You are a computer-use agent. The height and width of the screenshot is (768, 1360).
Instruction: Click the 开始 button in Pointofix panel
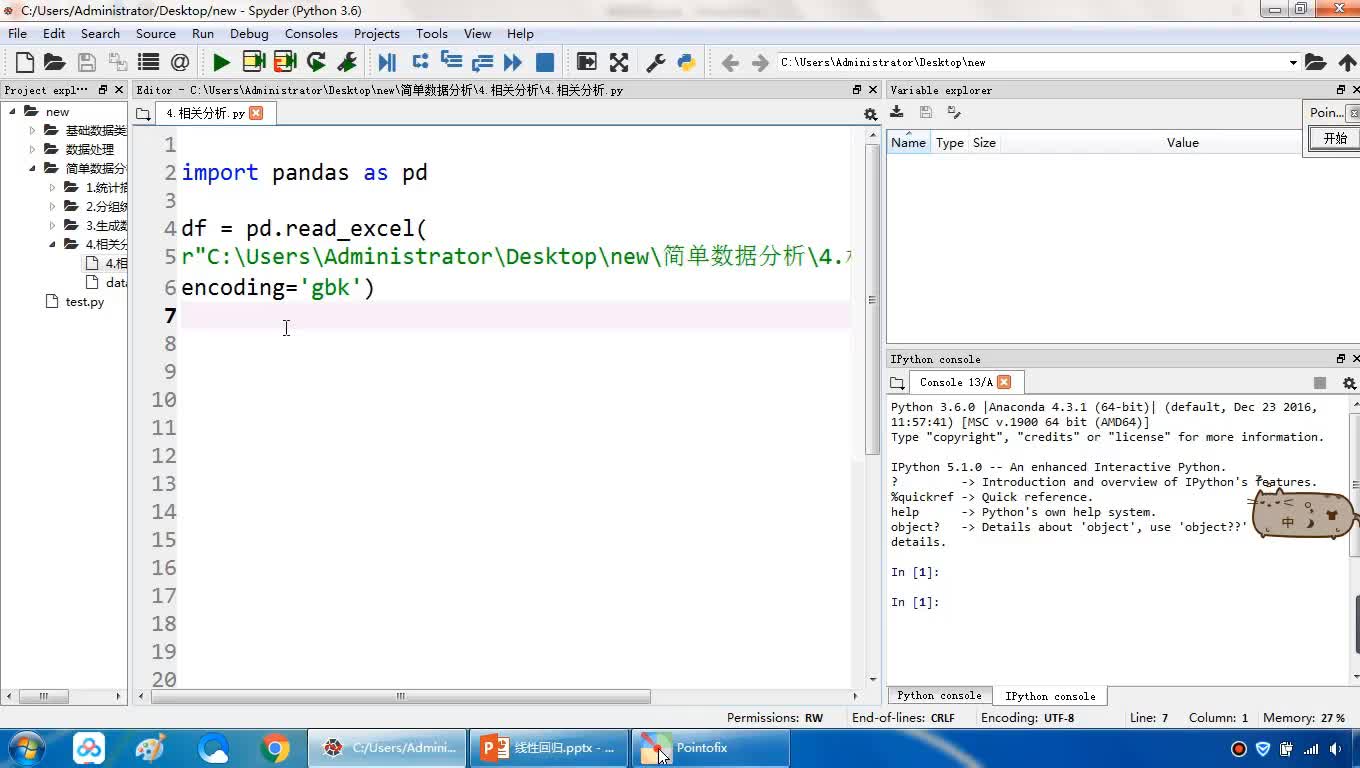[x=1335, y=139]
